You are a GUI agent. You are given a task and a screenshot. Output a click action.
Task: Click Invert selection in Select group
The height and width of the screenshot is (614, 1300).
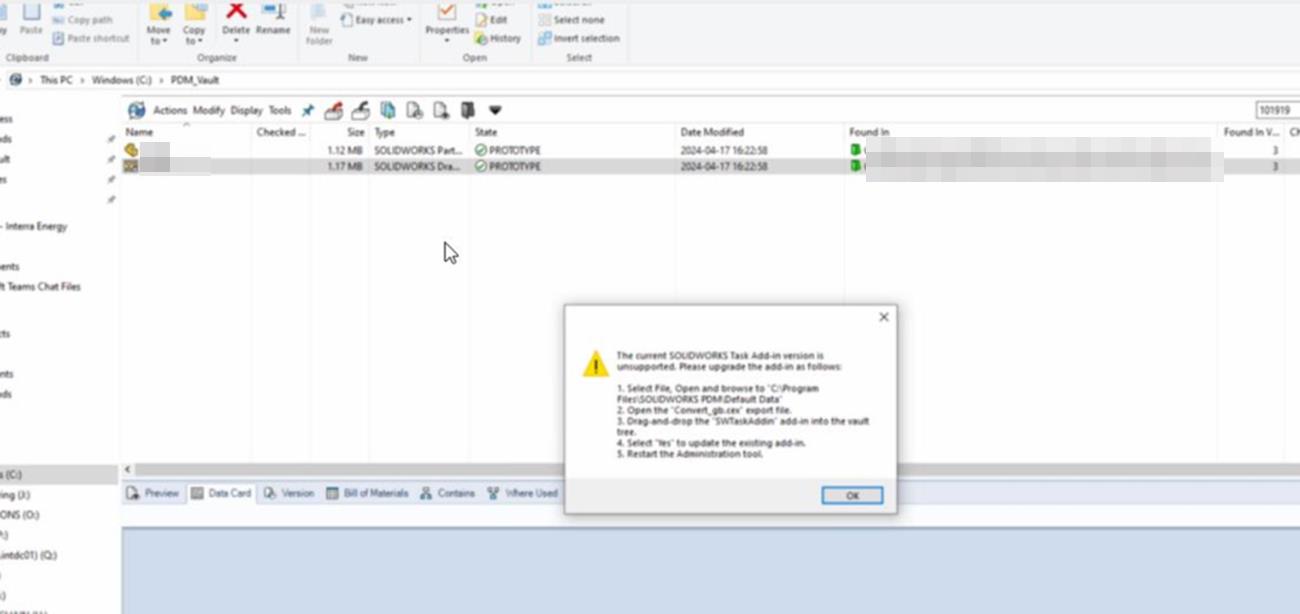(579, 38)
